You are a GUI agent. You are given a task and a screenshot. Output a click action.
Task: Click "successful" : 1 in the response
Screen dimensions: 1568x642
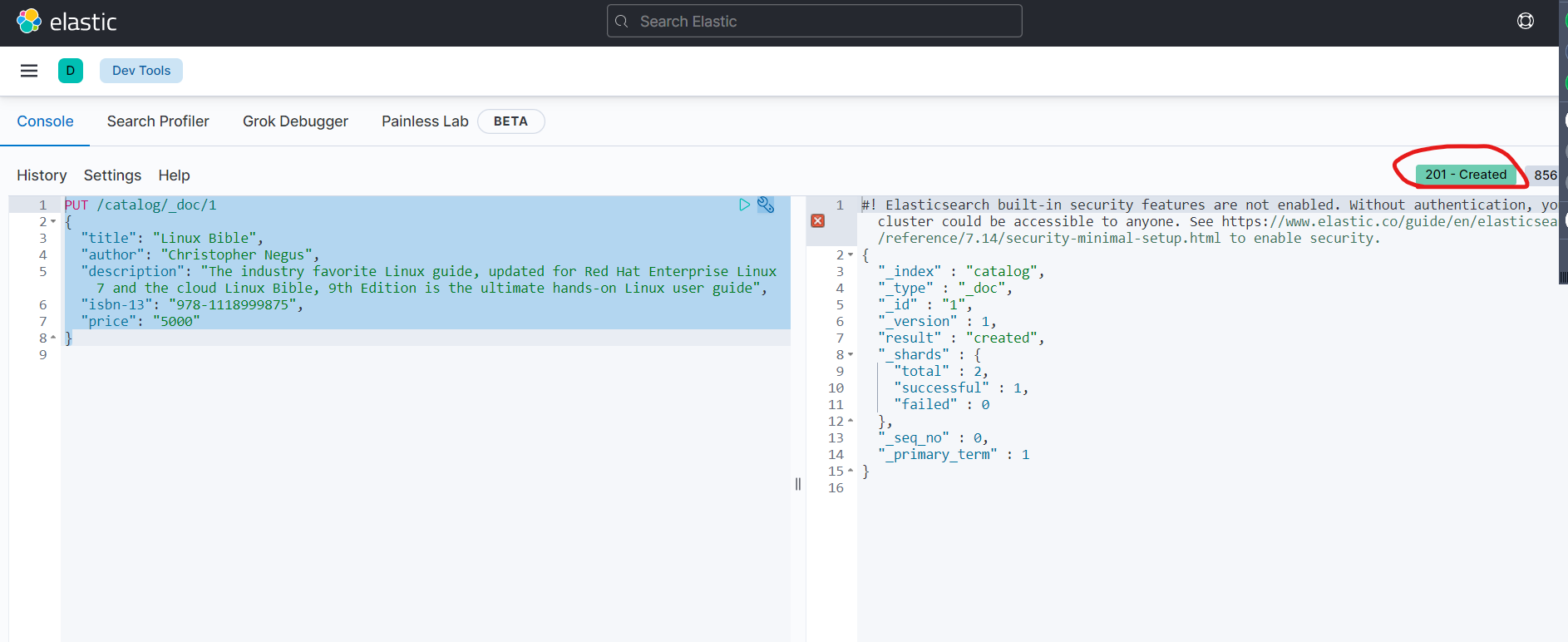tap(961, 388)
